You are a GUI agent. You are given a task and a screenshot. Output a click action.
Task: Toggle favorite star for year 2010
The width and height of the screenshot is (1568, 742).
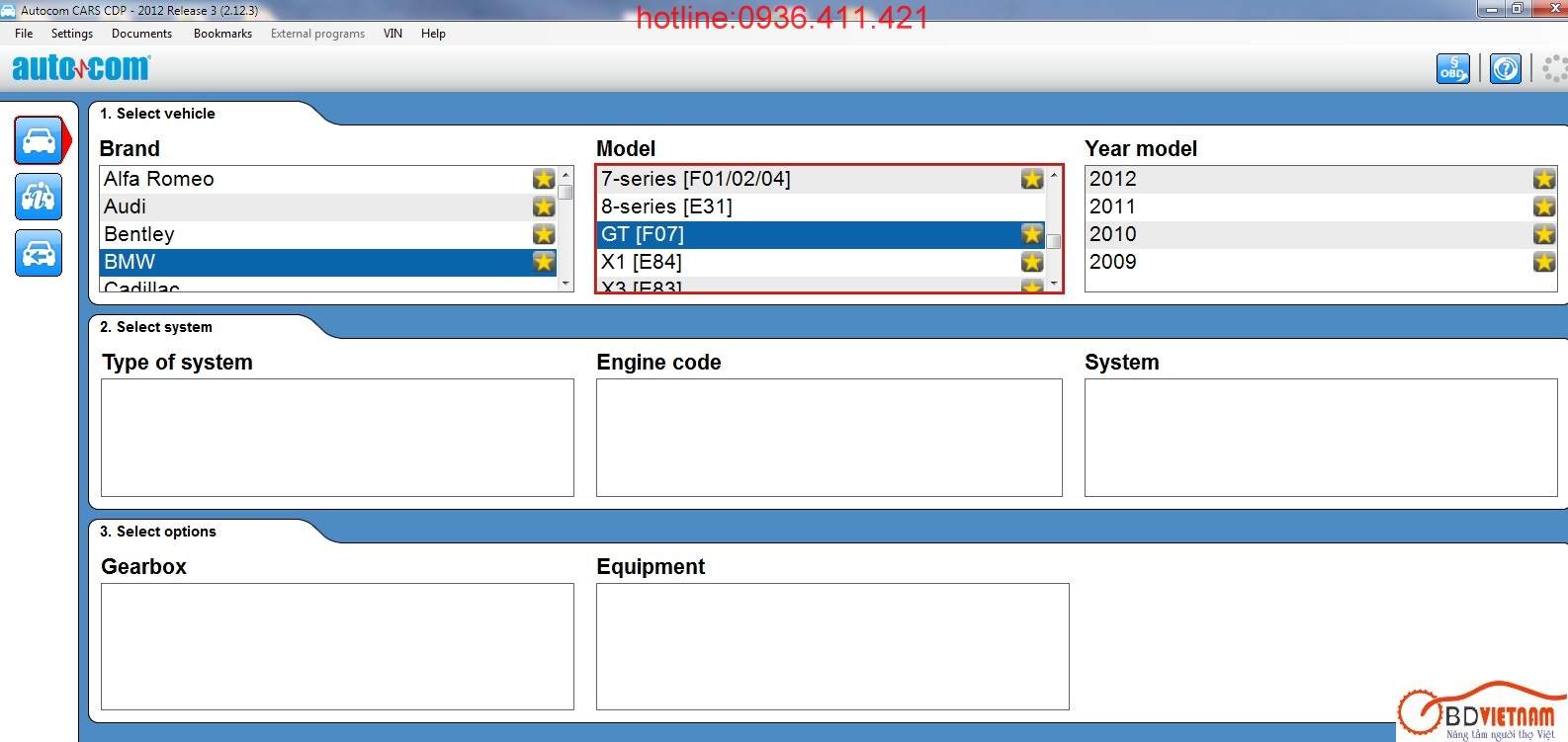(x=1544, y=234)
